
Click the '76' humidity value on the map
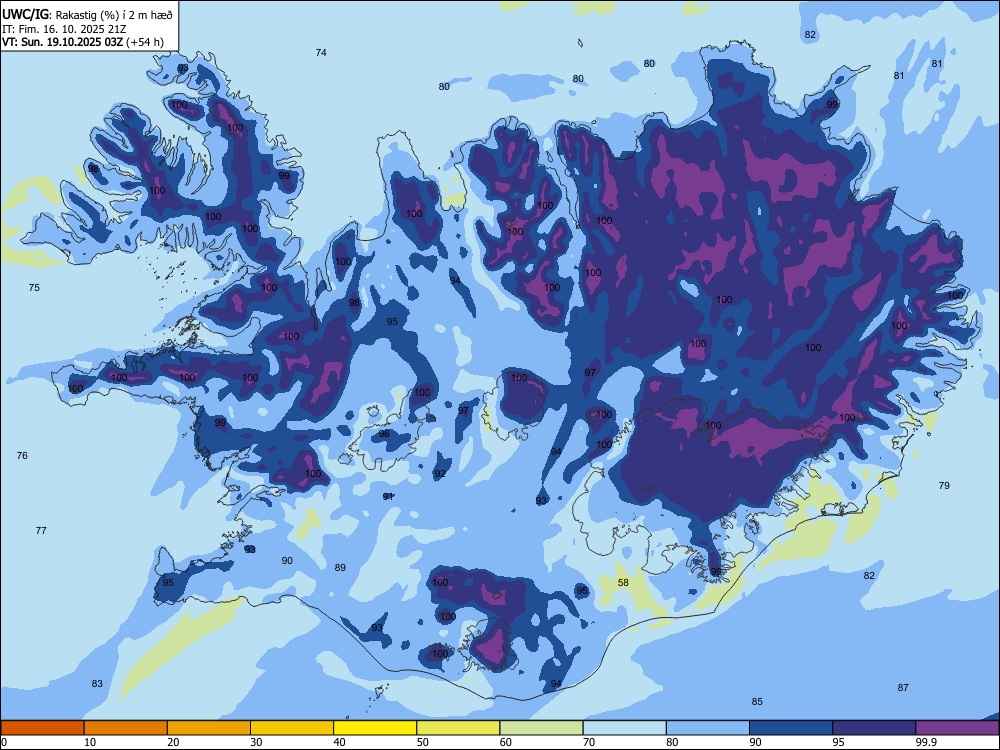pos(22,455)
